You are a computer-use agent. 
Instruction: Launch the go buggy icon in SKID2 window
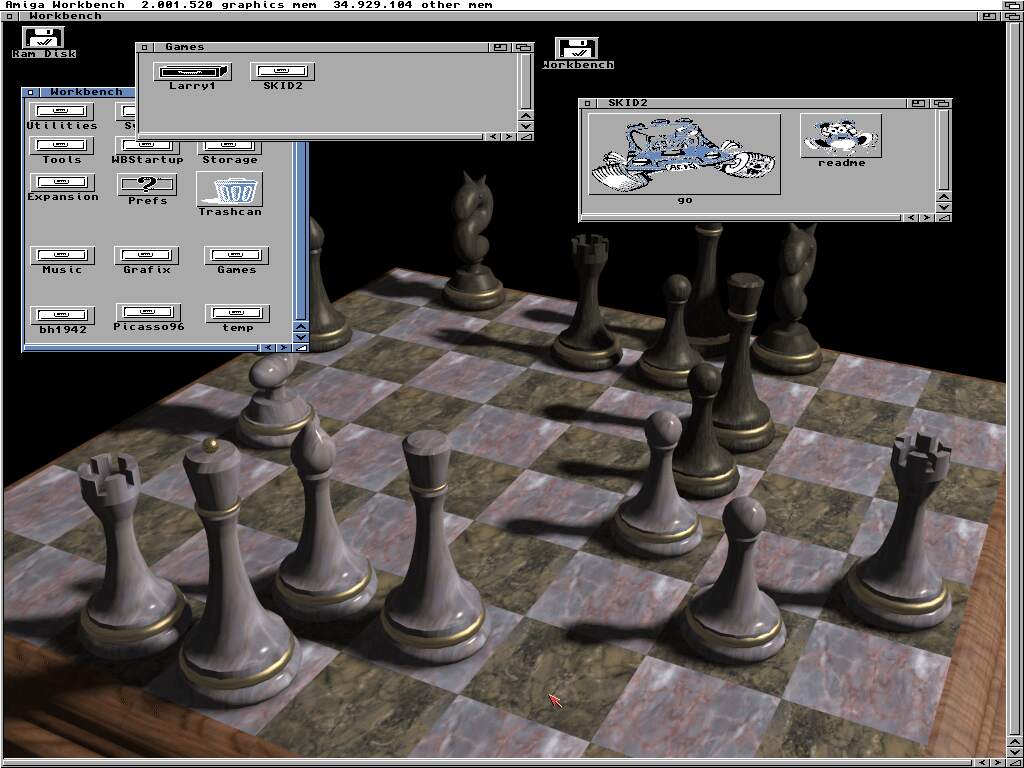684,154
